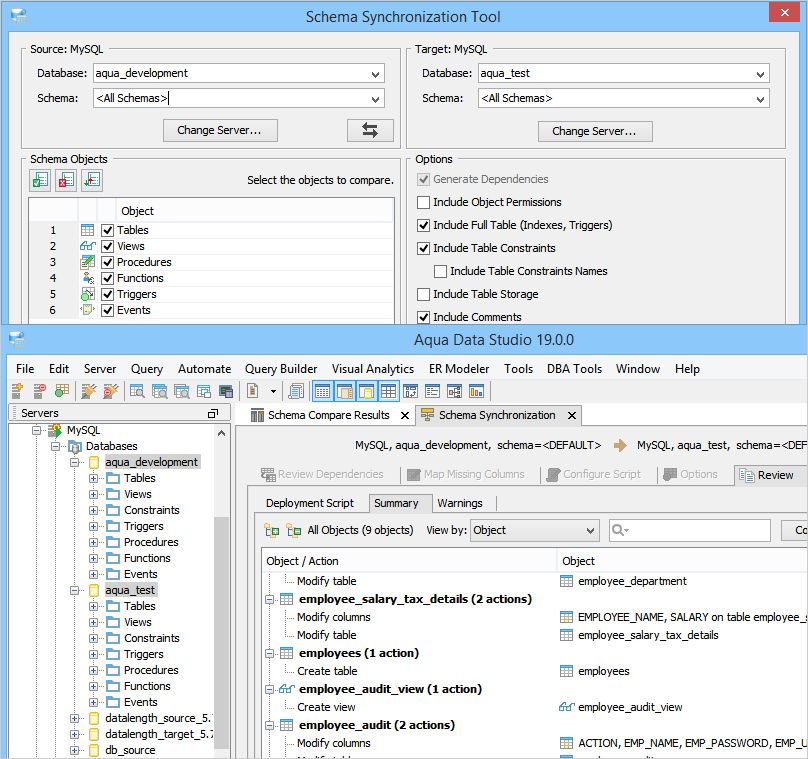This screenshot has height=759, width=808.
Task: Click the employee_audit_view glasses icon
Action: pos(287,689)
